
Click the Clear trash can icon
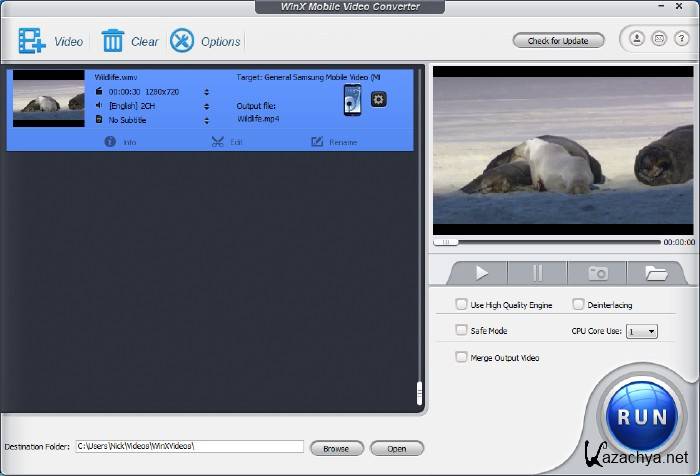click(113, 41)
